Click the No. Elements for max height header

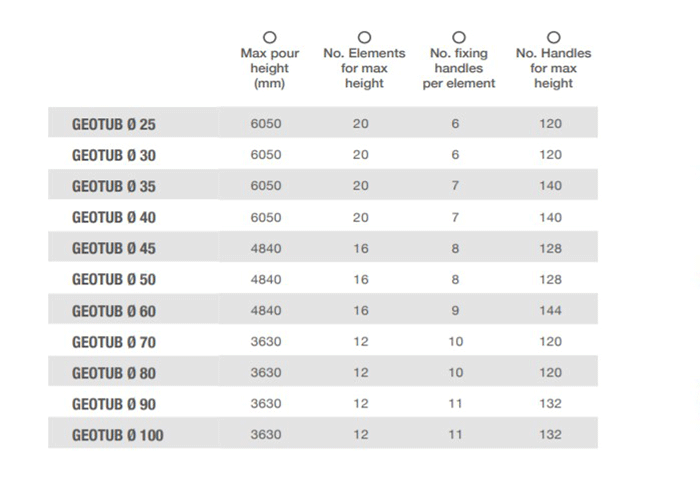click(364, 68)
